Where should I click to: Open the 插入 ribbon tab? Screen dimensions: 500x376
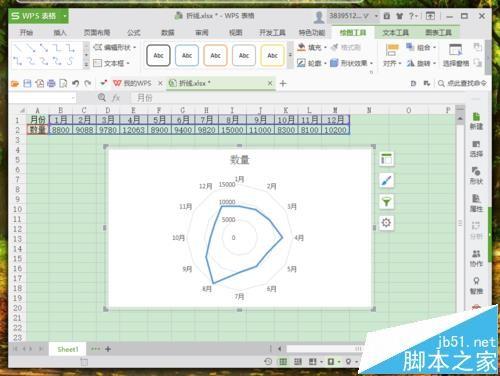click(x=60, y=32)
